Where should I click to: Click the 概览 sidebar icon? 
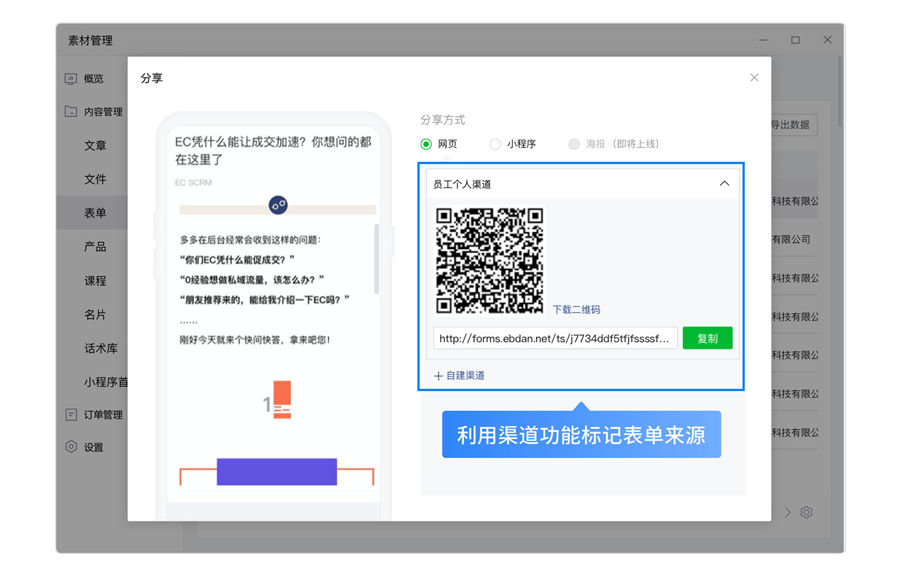pos(71,79)
